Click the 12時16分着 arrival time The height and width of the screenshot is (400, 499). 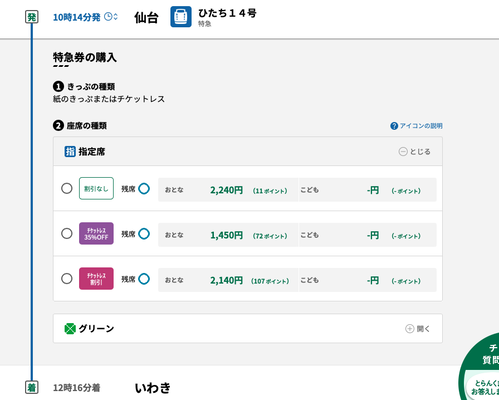76,388
